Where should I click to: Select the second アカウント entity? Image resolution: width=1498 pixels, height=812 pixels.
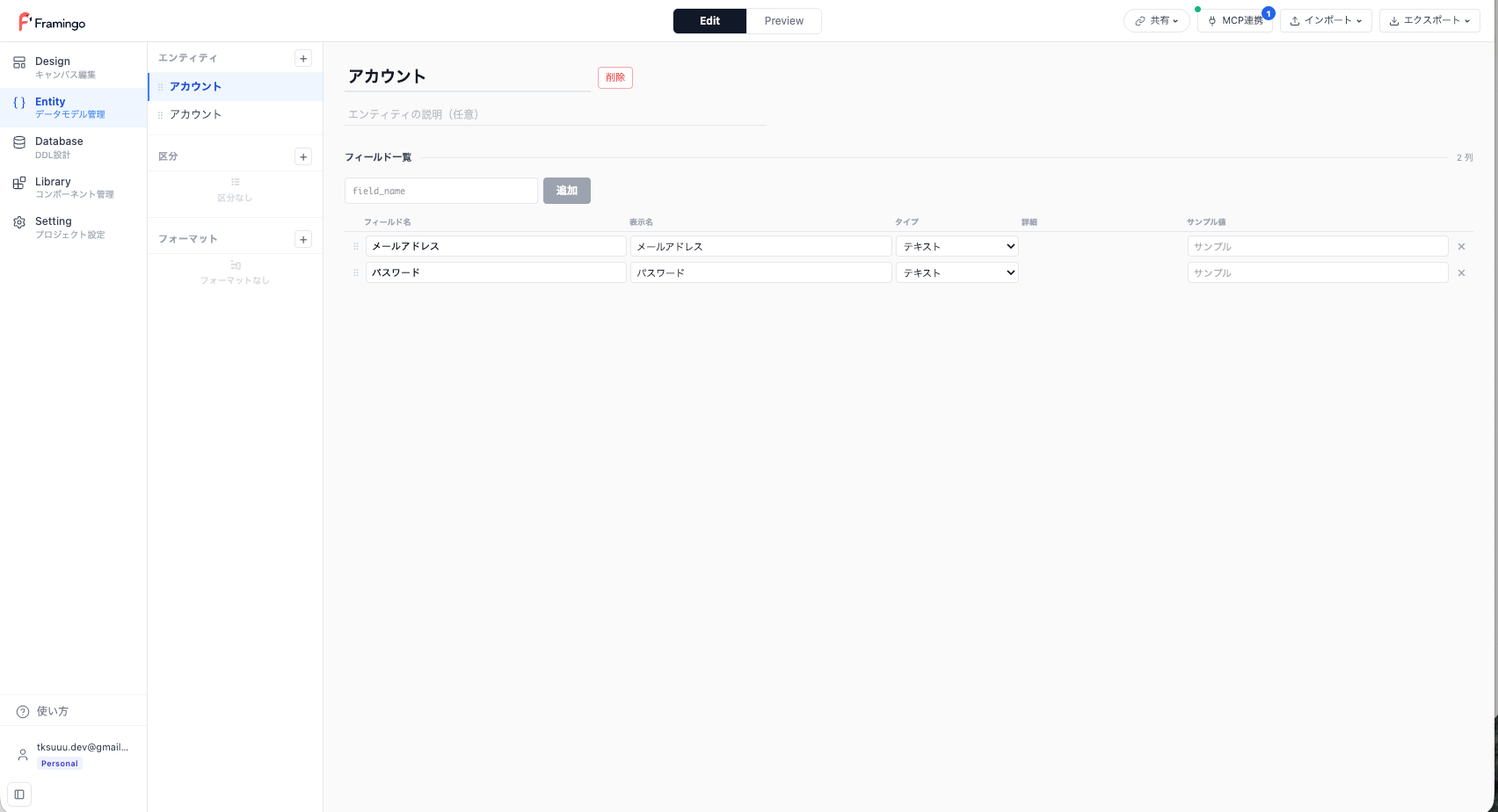coord(236,115)
